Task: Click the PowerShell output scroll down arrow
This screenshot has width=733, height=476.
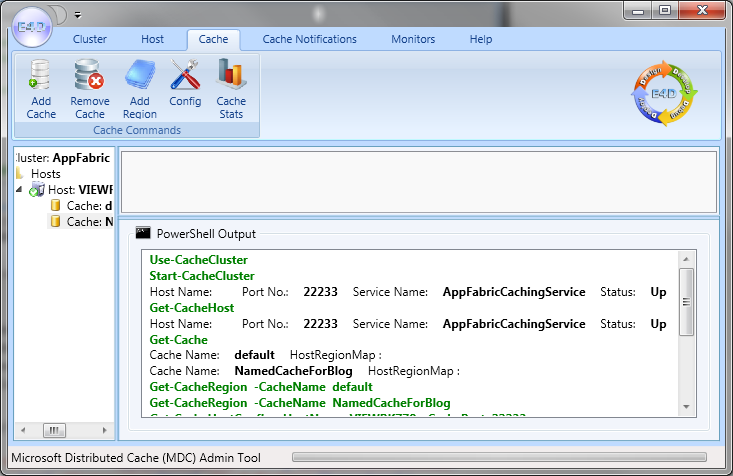Action: pyautogui.click(x=685, y=406)
